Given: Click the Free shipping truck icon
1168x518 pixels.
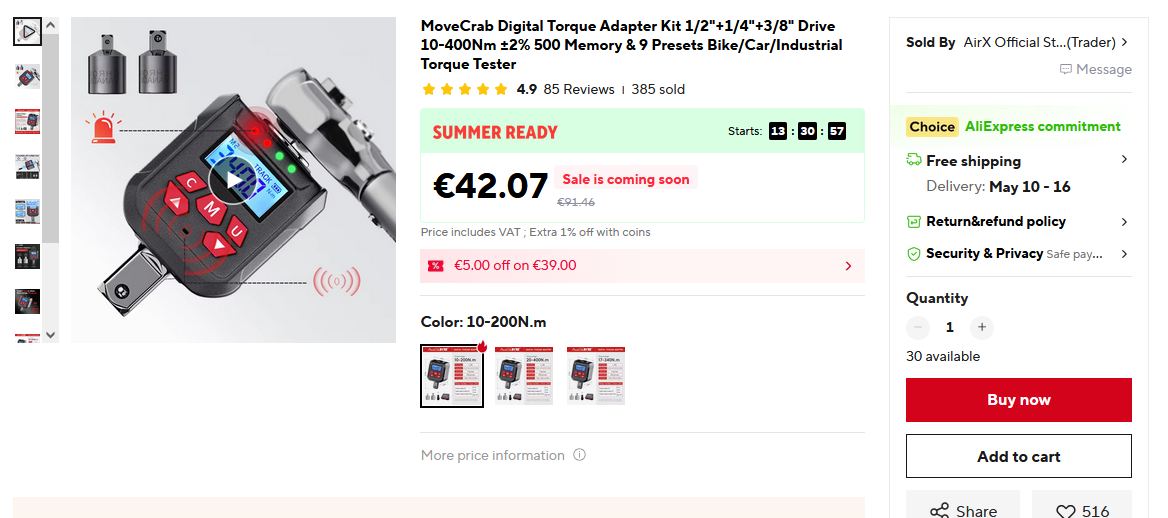Looking at the screenshot, I should click(914, 160).
